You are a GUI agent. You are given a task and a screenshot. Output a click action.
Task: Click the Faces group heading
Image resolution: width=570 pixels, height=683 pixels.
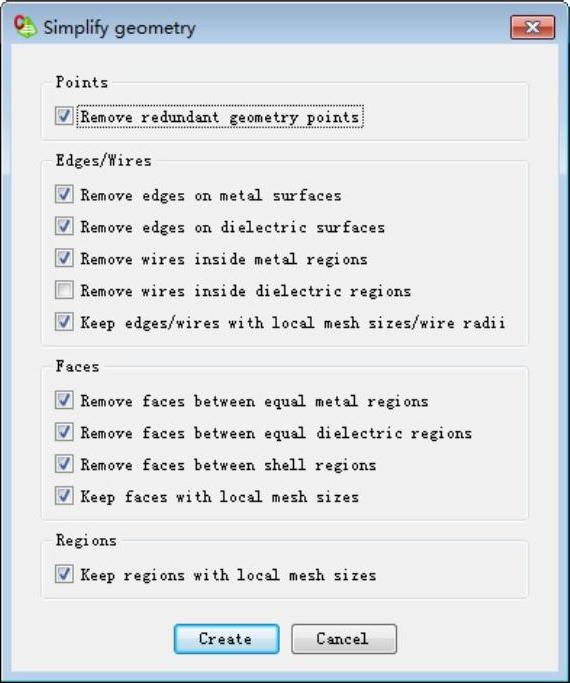coord(78,366)
